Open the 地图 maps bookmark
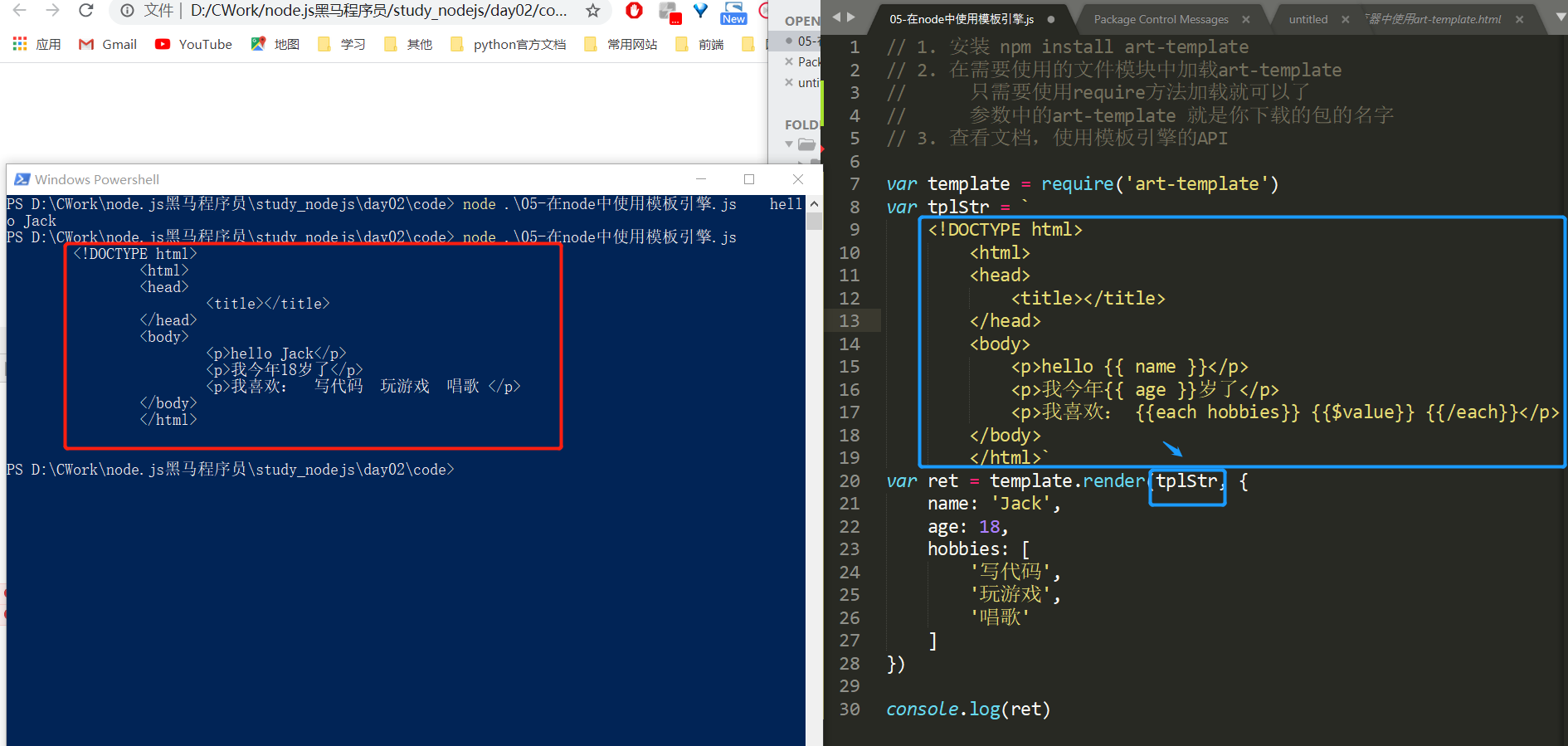The height and width of the screenshot is (746, 1568). click(275, 44)
